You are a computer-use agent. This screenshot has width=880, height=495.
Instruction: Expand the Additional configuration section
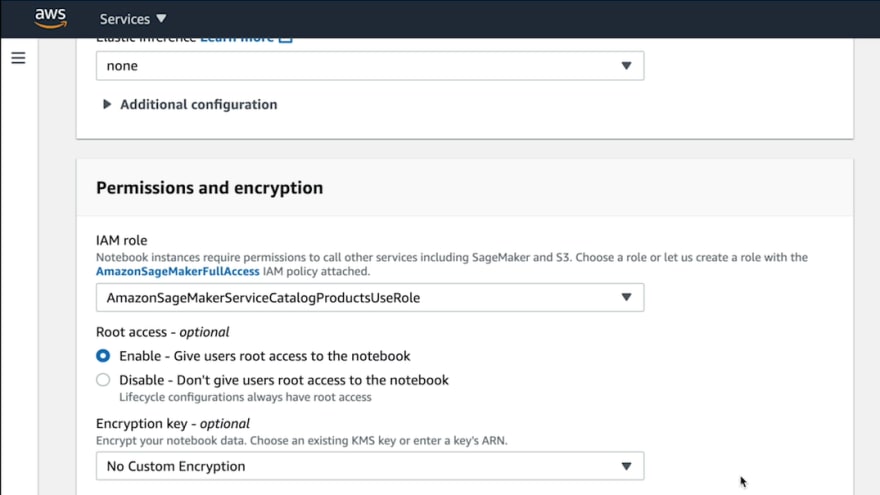[190, 104]
